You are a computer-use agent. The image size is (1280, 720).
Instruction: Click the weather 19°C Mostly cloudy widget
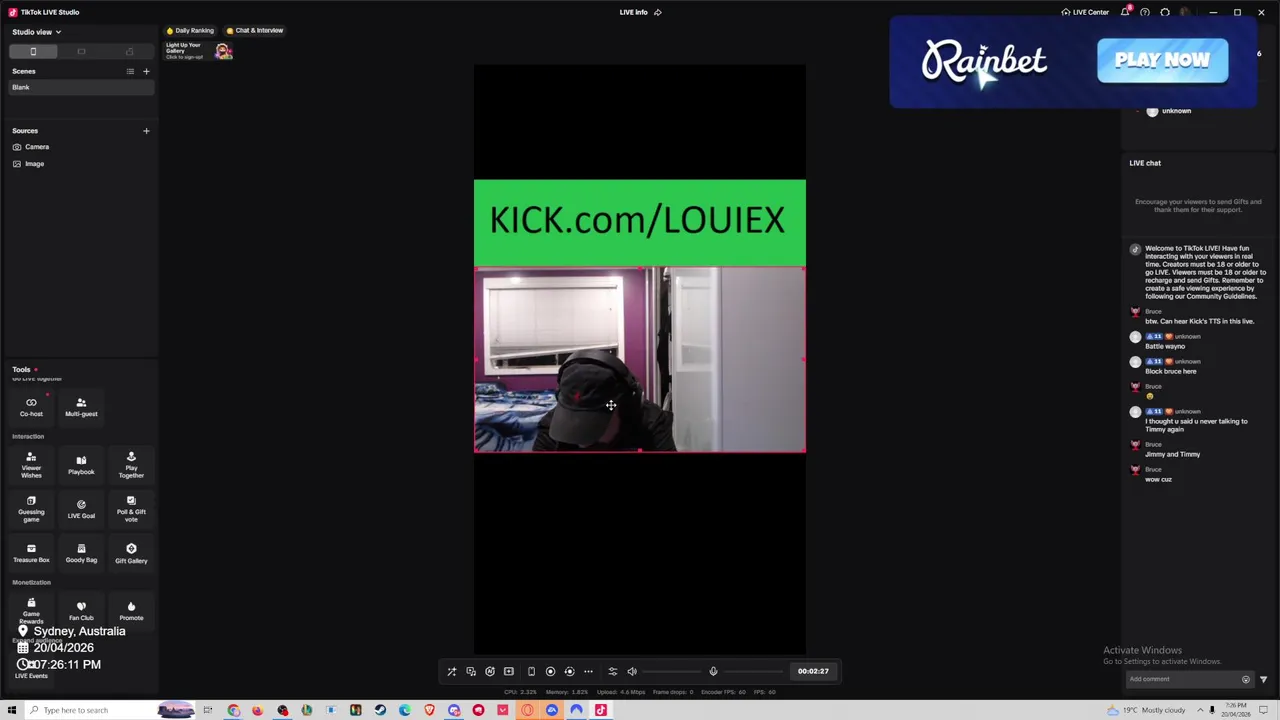(1146, 710)
